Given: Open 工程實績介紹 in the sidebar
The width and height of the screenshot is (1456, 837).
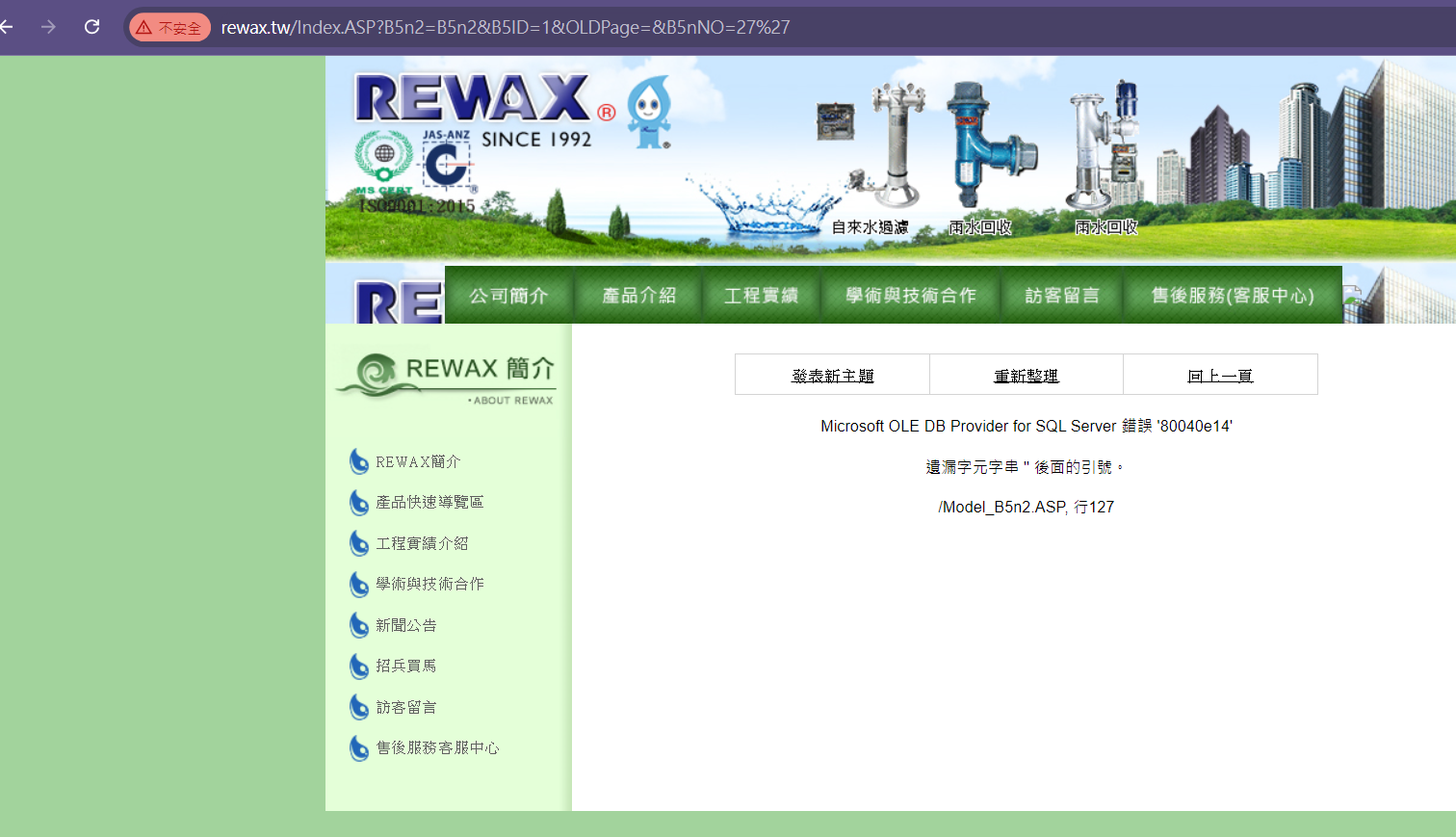Looking at the screenshot, I should 422,543.
